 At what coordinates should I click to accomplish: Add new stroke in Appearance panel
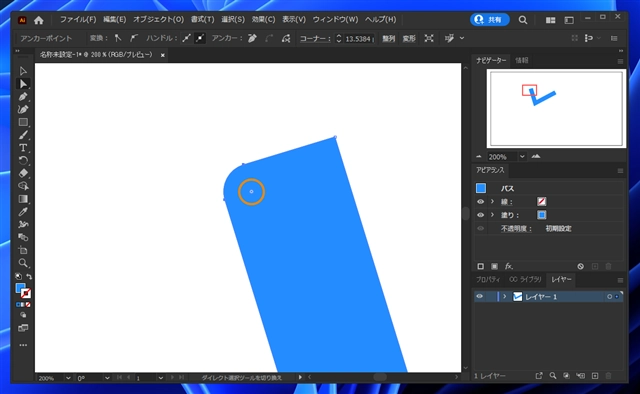(480, 266)
